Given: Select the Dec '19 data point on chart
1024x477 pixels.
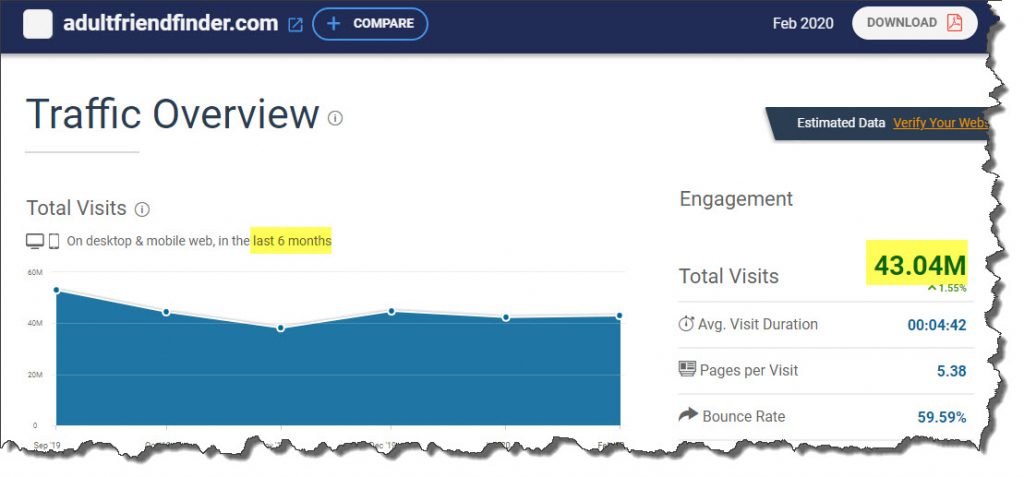Looking at the screenshot, I should (x=392, y=311).
